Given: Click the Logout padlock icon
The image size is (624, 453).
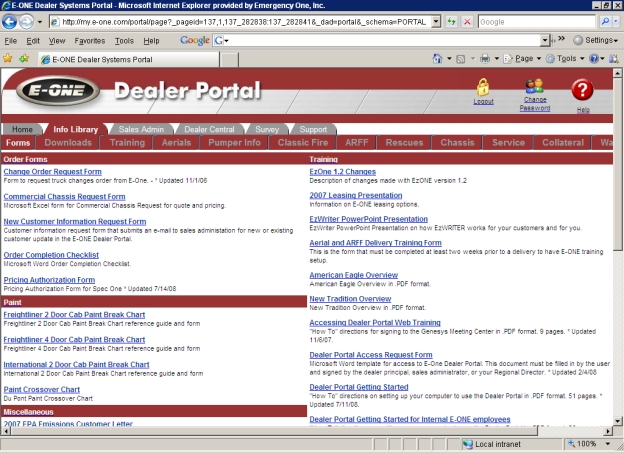Looking at the screenshot, I should 483,87.
